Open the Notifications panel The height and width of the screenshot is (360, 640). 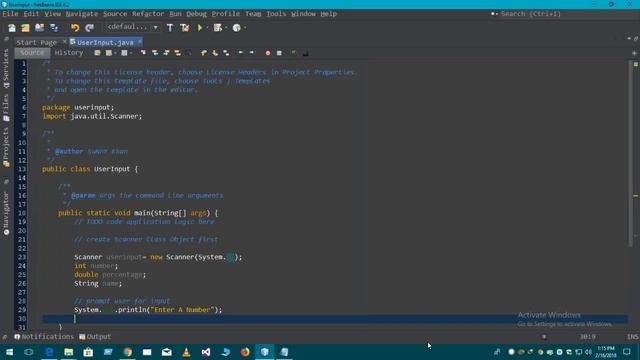44,337
